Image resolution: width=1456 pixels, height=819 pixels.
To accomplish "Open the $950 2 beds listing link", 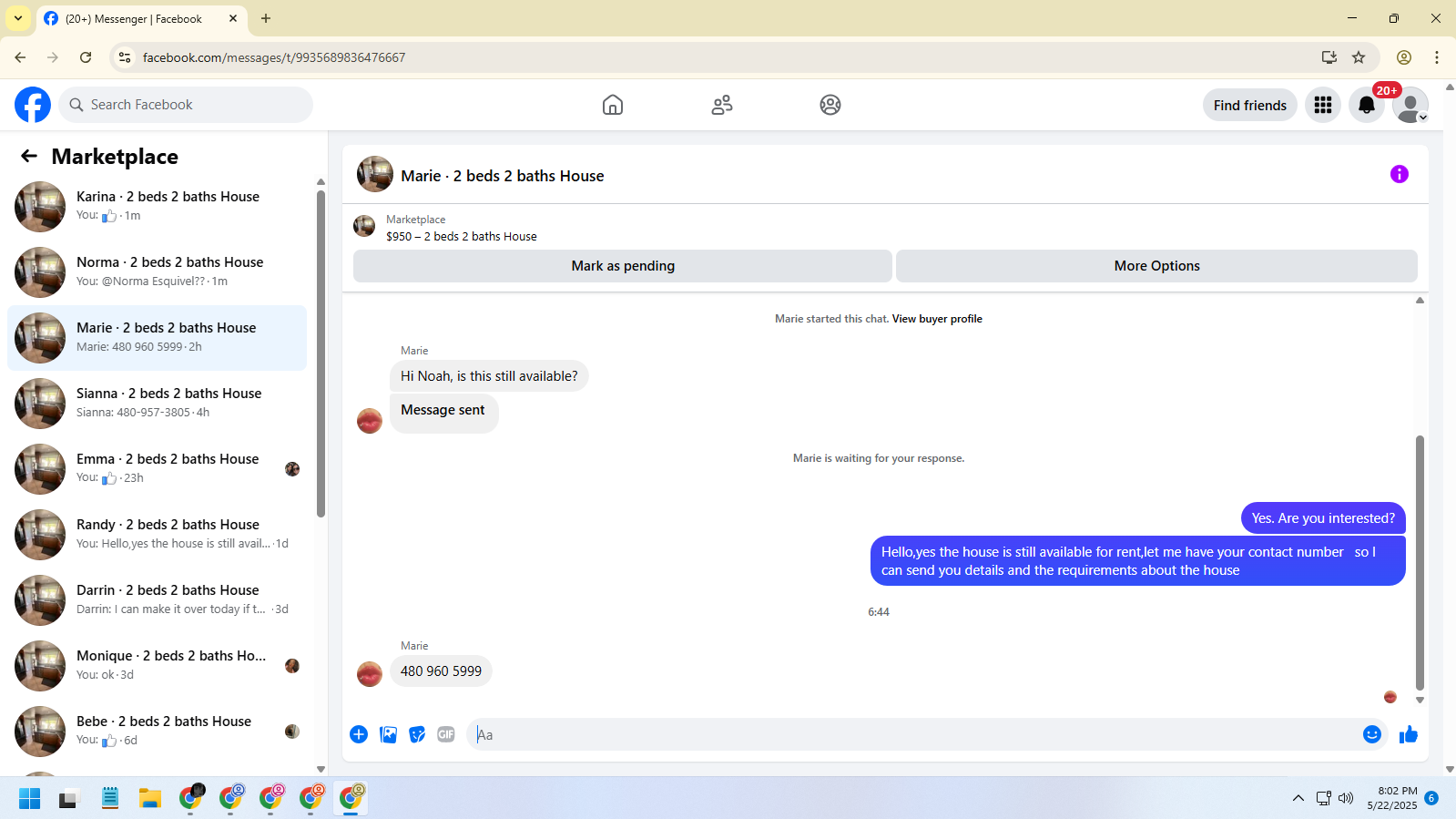I will (462, 236).
